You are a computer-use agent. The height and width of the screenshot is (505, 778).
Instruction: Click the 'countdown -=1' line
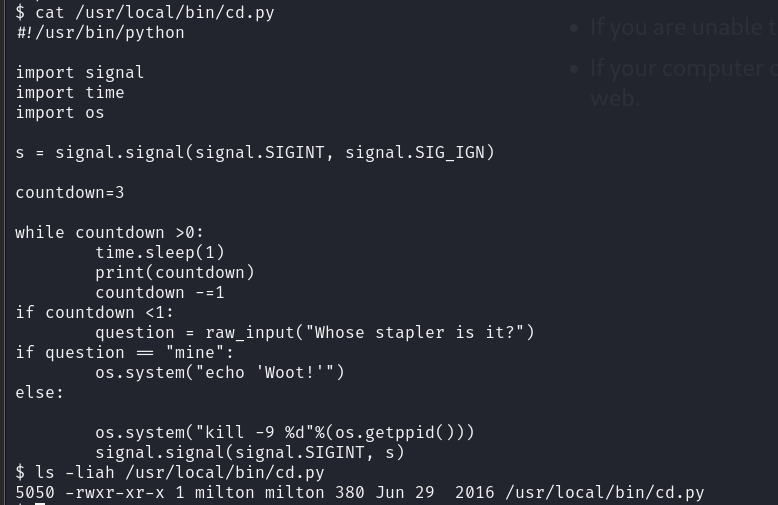160,293
